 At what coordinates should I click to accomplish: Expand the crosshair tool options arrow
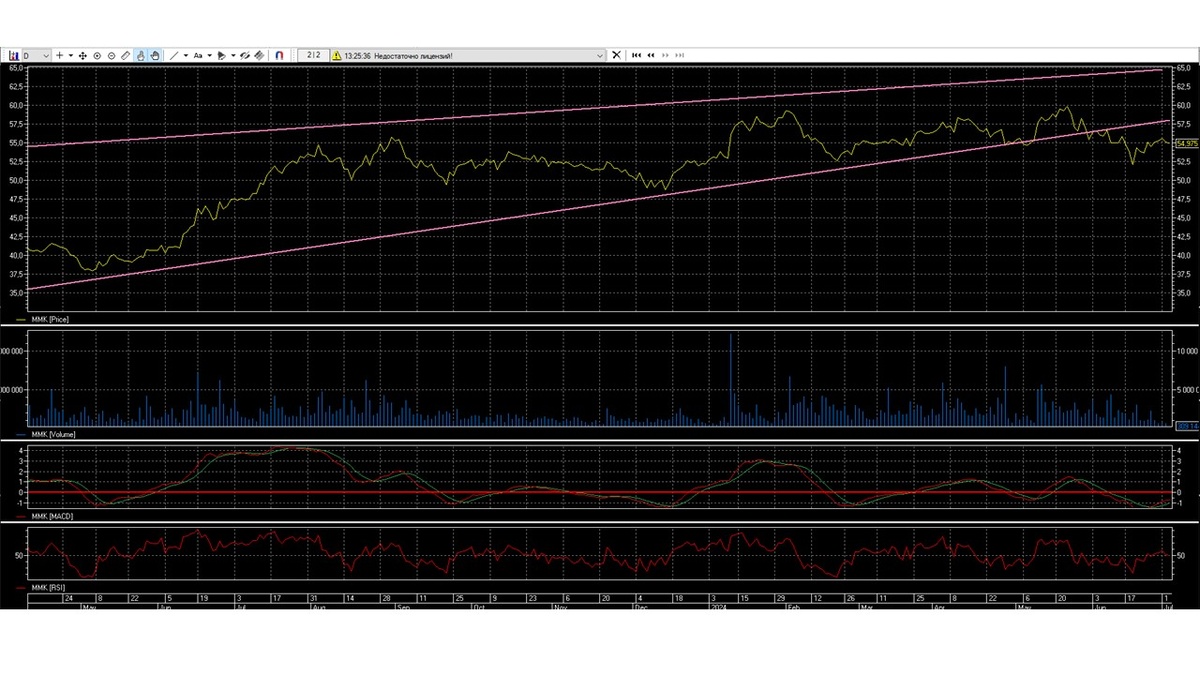coord(71,56)
